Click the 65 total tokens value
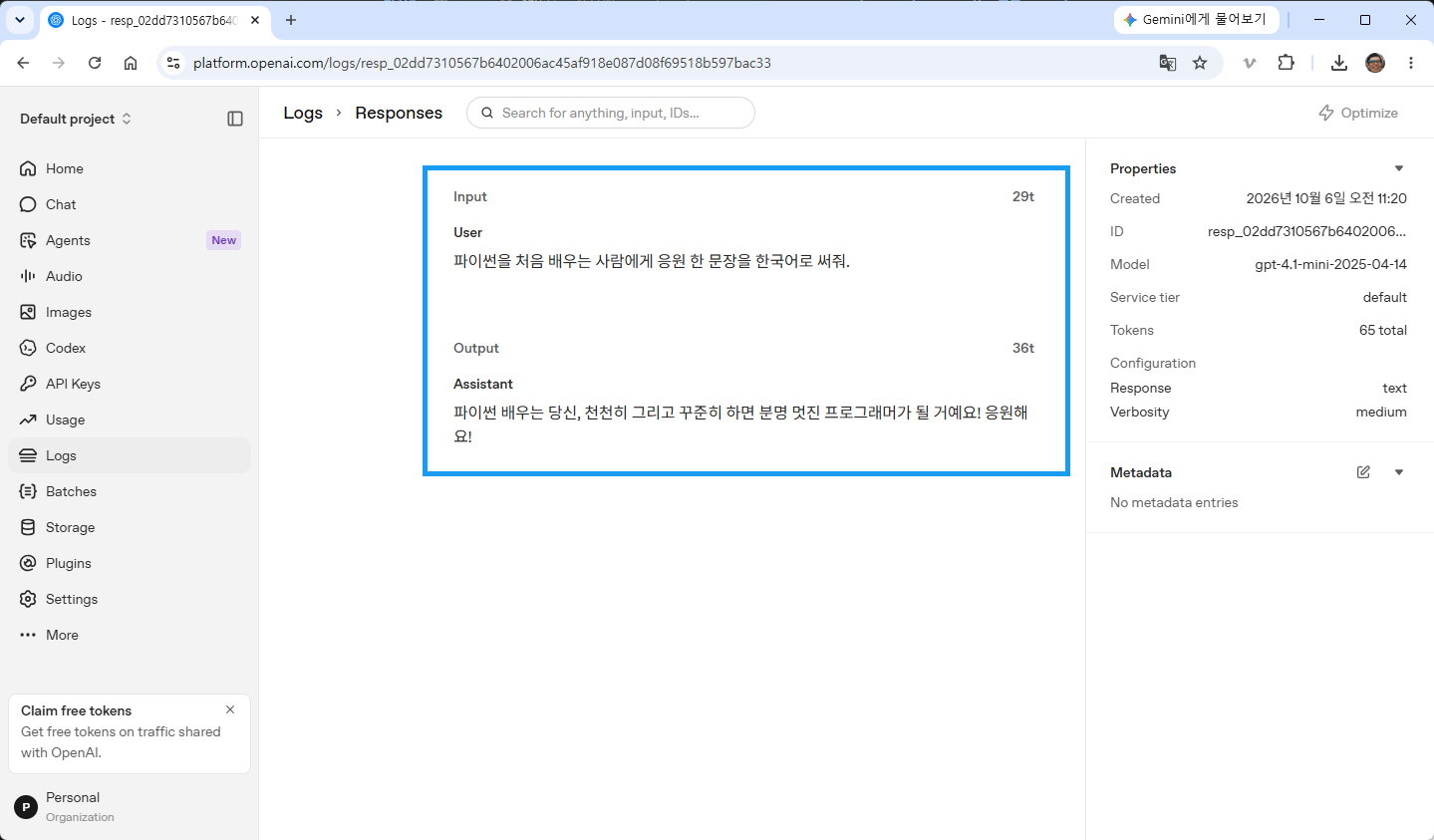 (x=1383, y=330)
